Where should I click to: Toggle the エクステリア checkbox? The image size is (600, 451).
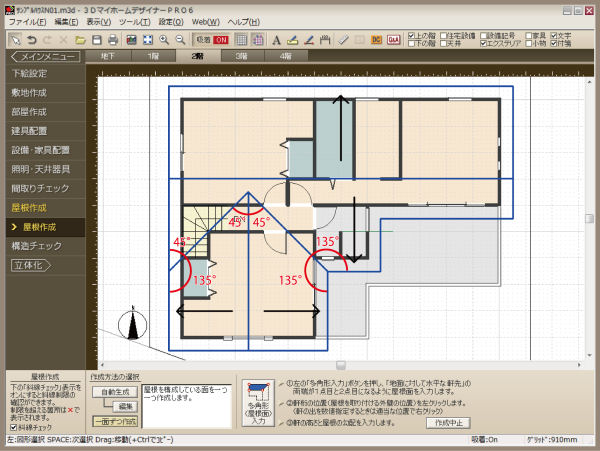click(x=485, y=44)
